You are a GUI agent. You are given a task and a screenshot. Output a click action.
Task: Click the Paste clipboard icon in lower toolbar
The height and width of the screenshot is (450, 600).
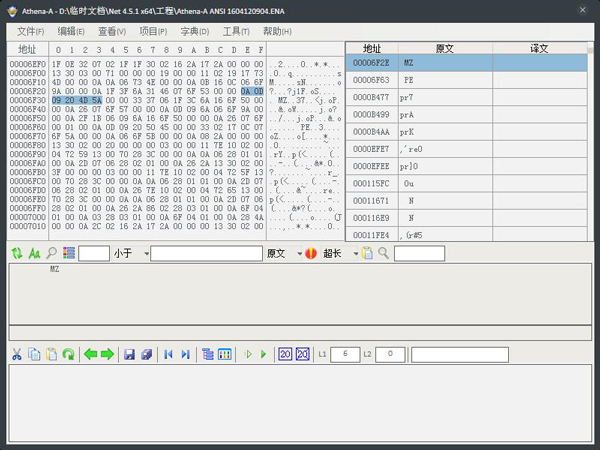(52, 354)
